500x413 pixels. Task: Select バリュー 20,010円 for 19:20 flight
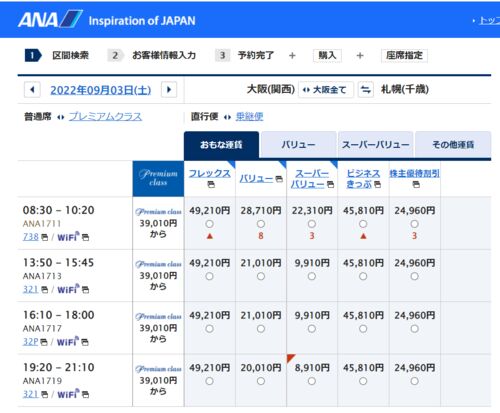261,381
